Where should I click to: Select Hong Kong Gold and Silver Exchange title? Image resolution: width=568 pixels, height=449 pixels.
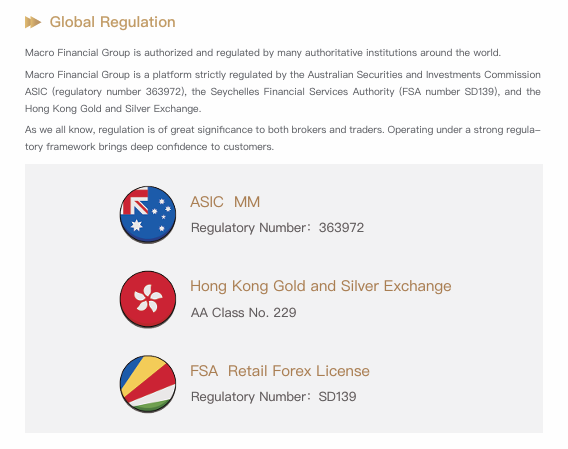point(321,286)
